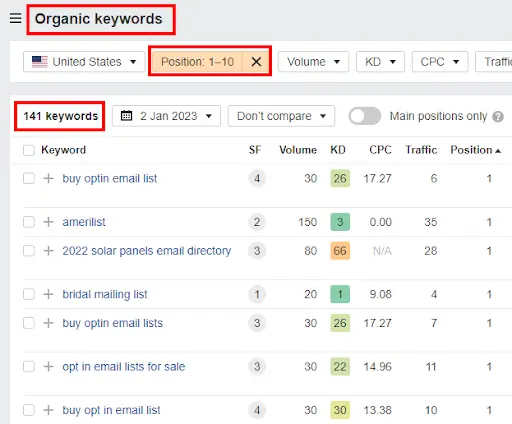The height and width of the screenshot is (424, 512).
Task: Tick the checkbox for amerilist row
Action: (29, 222)
